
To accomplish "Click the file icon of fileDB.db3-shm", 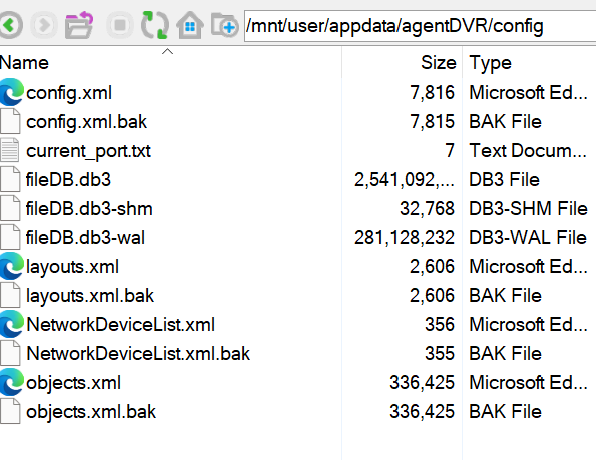I will point(10,208).
